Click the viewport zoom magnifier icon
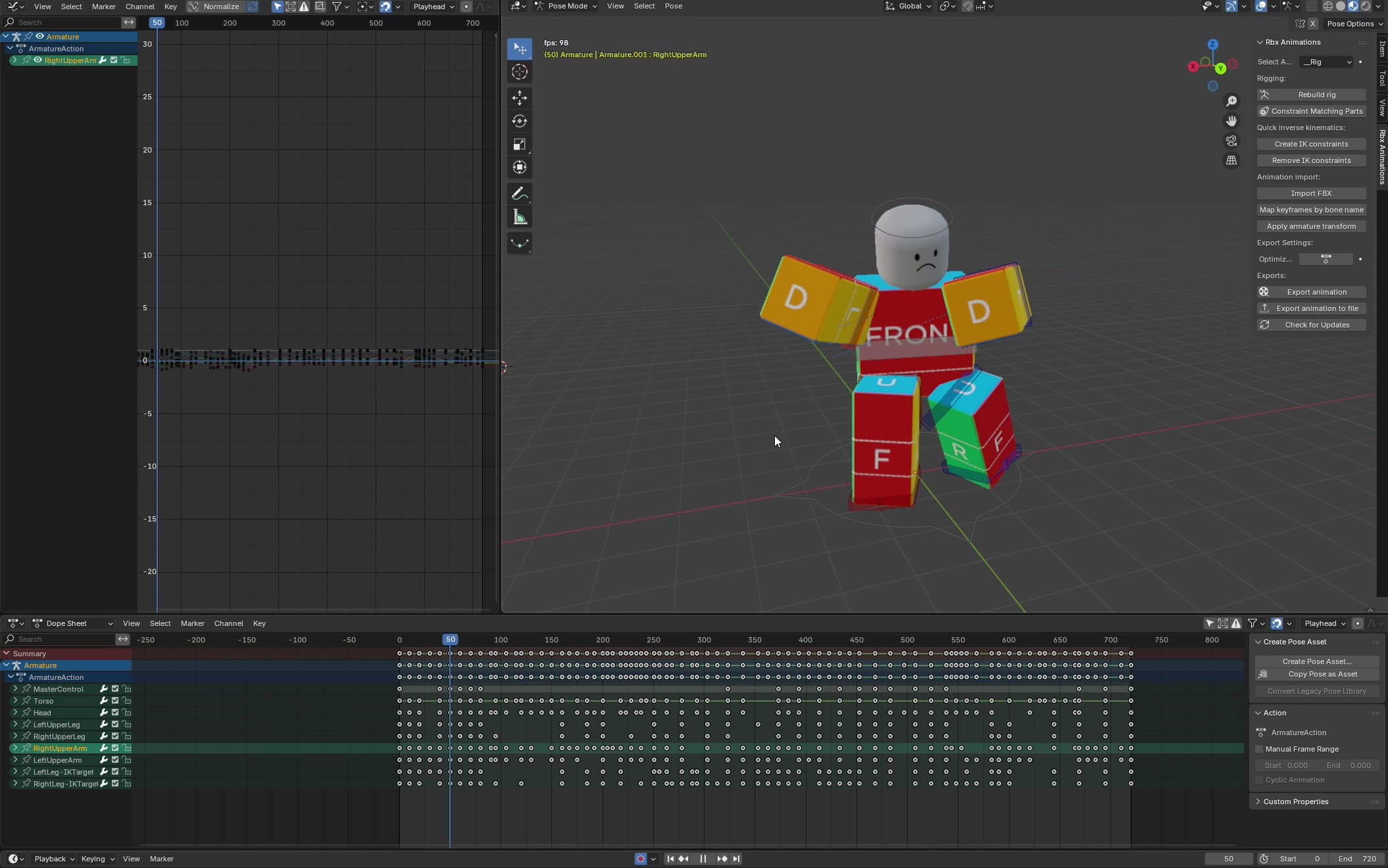 click(x=1231, y=101)
